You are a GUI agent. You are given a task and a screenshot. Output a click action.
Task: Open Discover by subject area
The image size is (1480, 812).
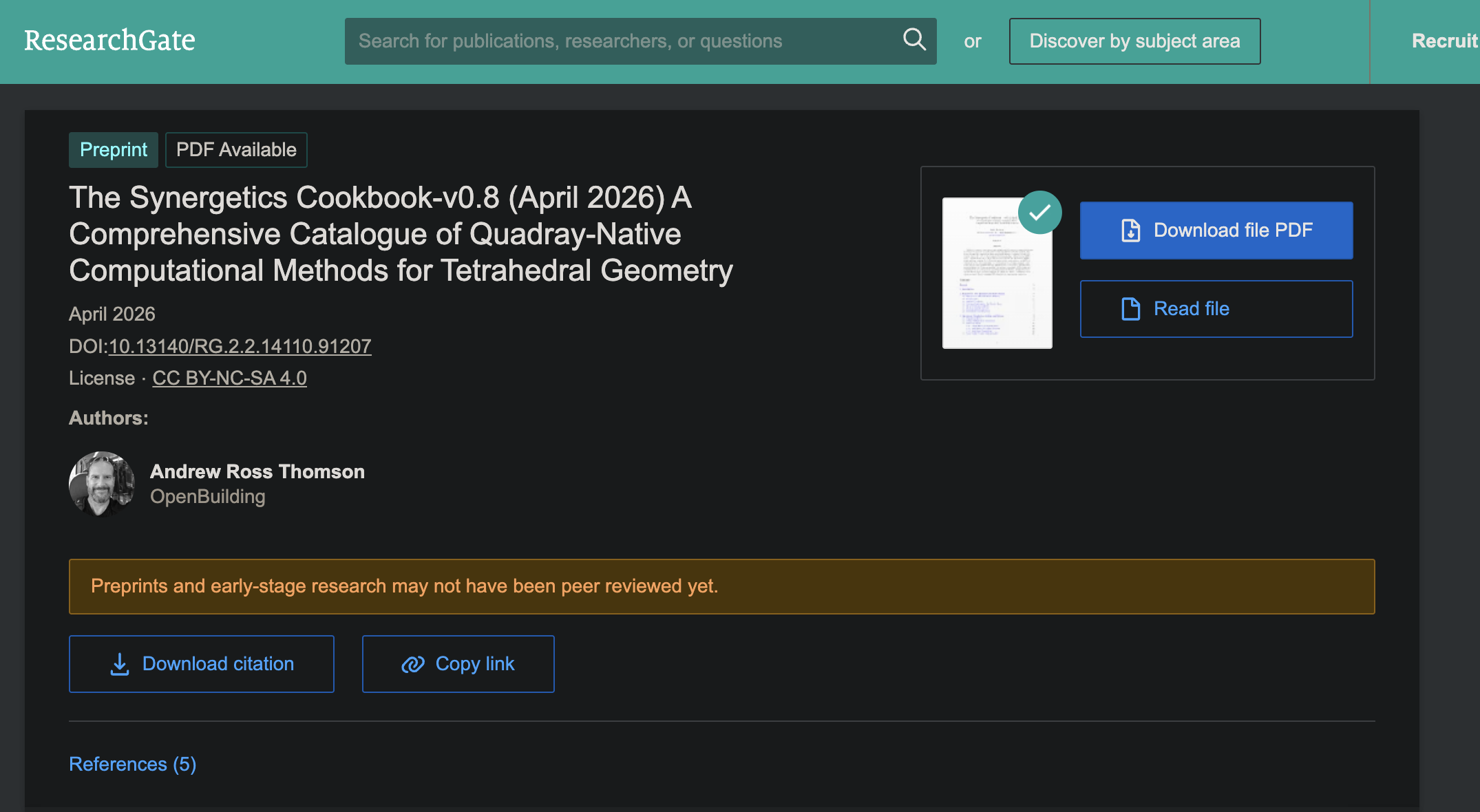(x=1134, y=41)
